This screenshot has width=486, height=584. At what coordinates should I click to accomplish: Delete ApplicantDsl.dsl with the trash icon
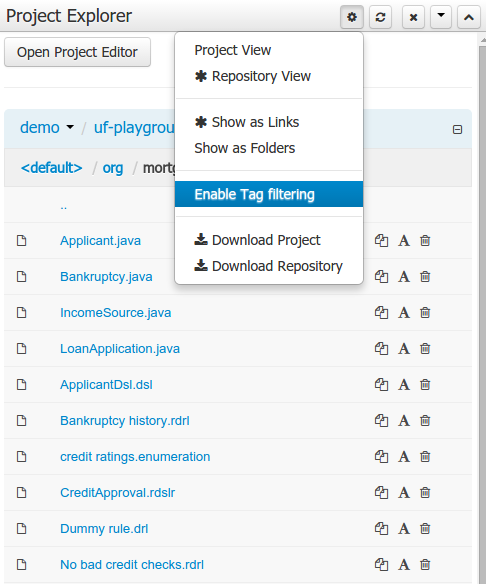point(425,384)
